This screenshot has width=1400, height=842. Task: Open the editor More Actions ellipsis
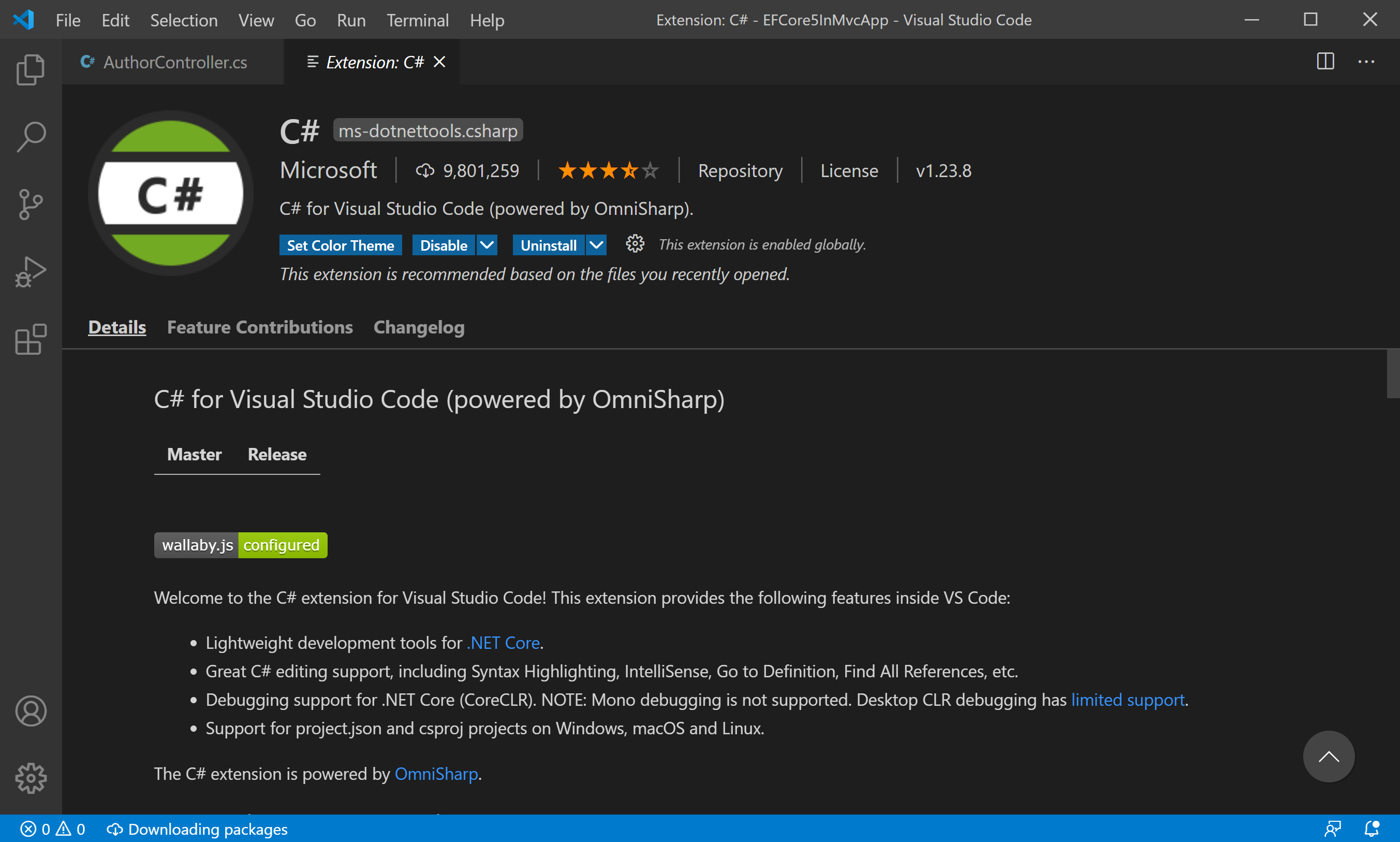pos(1366,61)
